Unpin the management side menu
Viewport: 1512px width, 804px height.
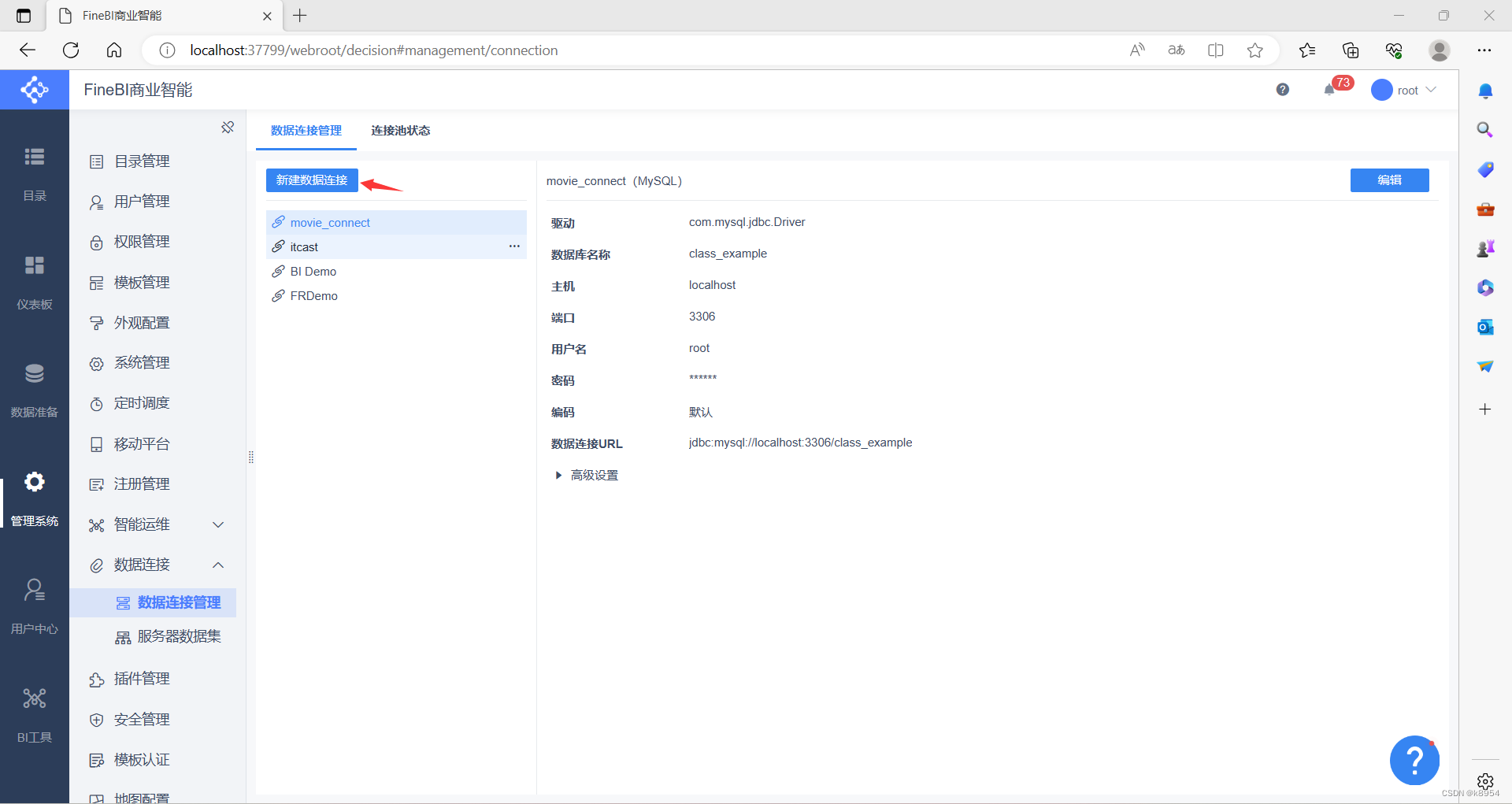[228, 128]
